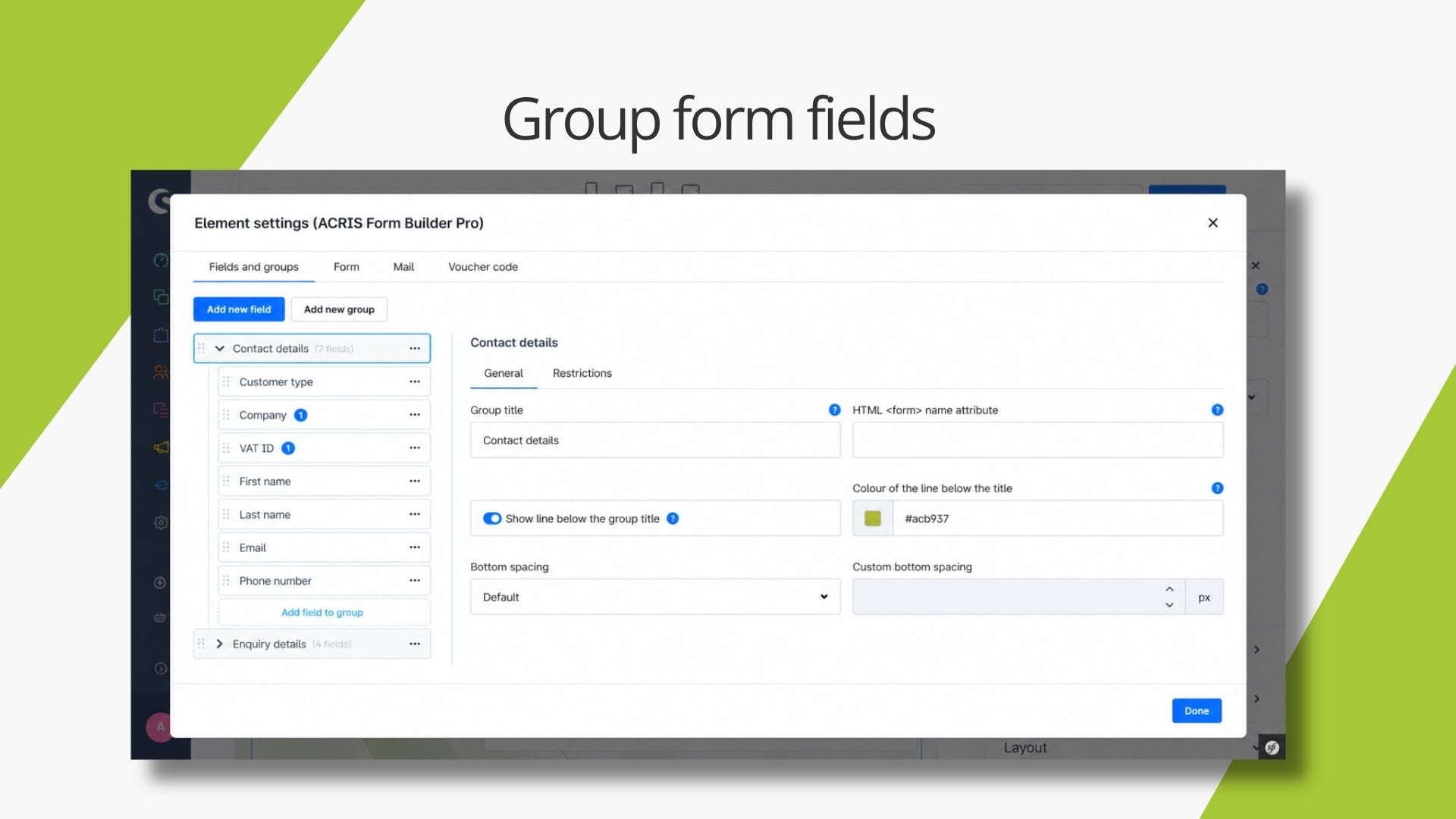Click the HTML form name attribute input
Screen dimensions: 1456x819
pos(1037,440)
